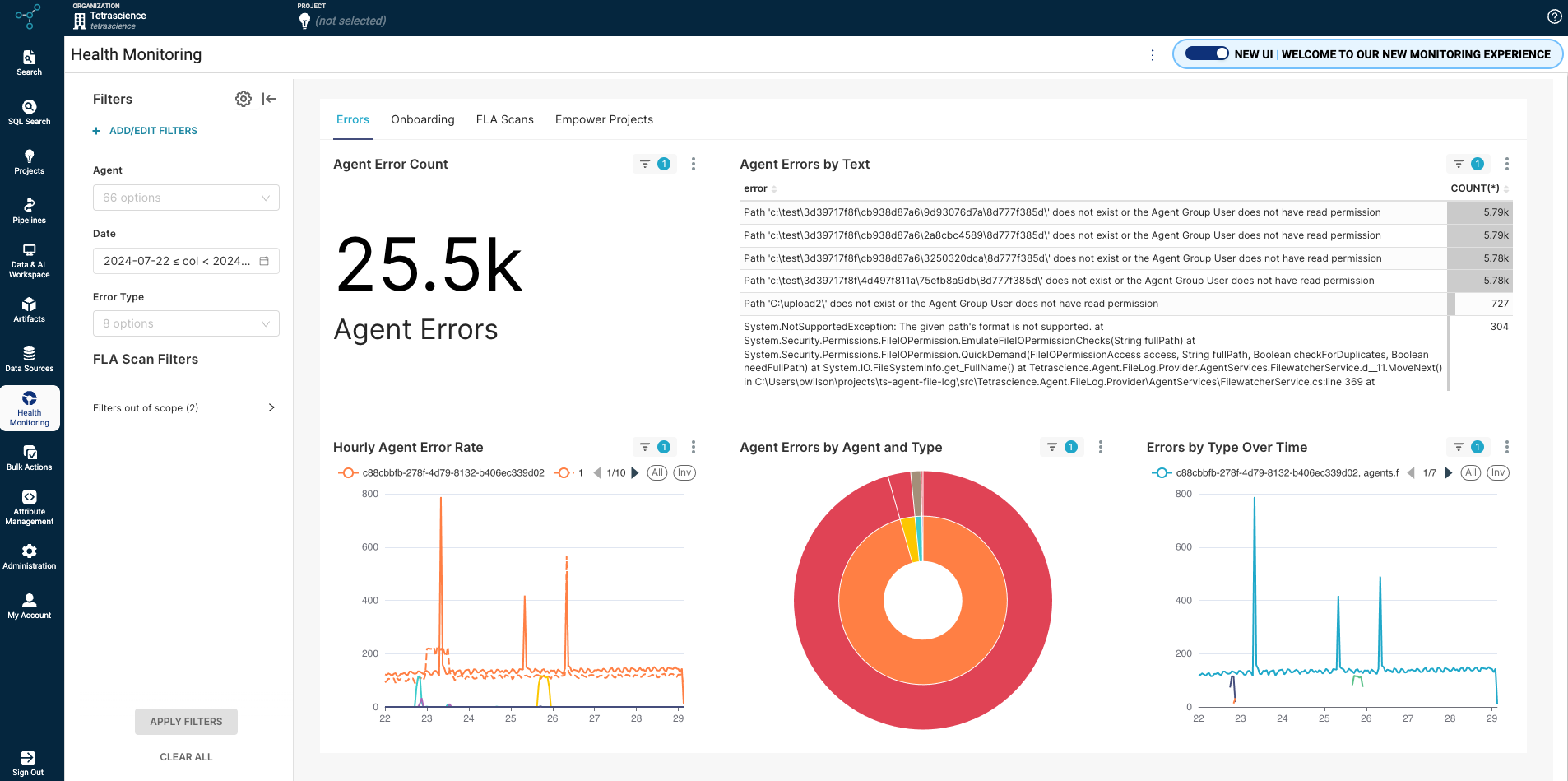This screenshot has height=781, width=1568.
Task: Switch to the FLA Scans tab
Action: pos(505,119)
